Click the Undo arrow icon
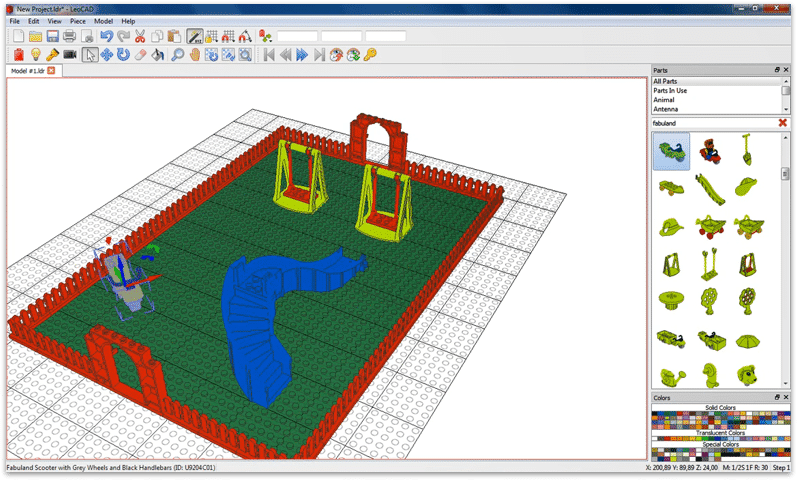The width and height of the screenshot is (797, 480). tap(106, 37)
